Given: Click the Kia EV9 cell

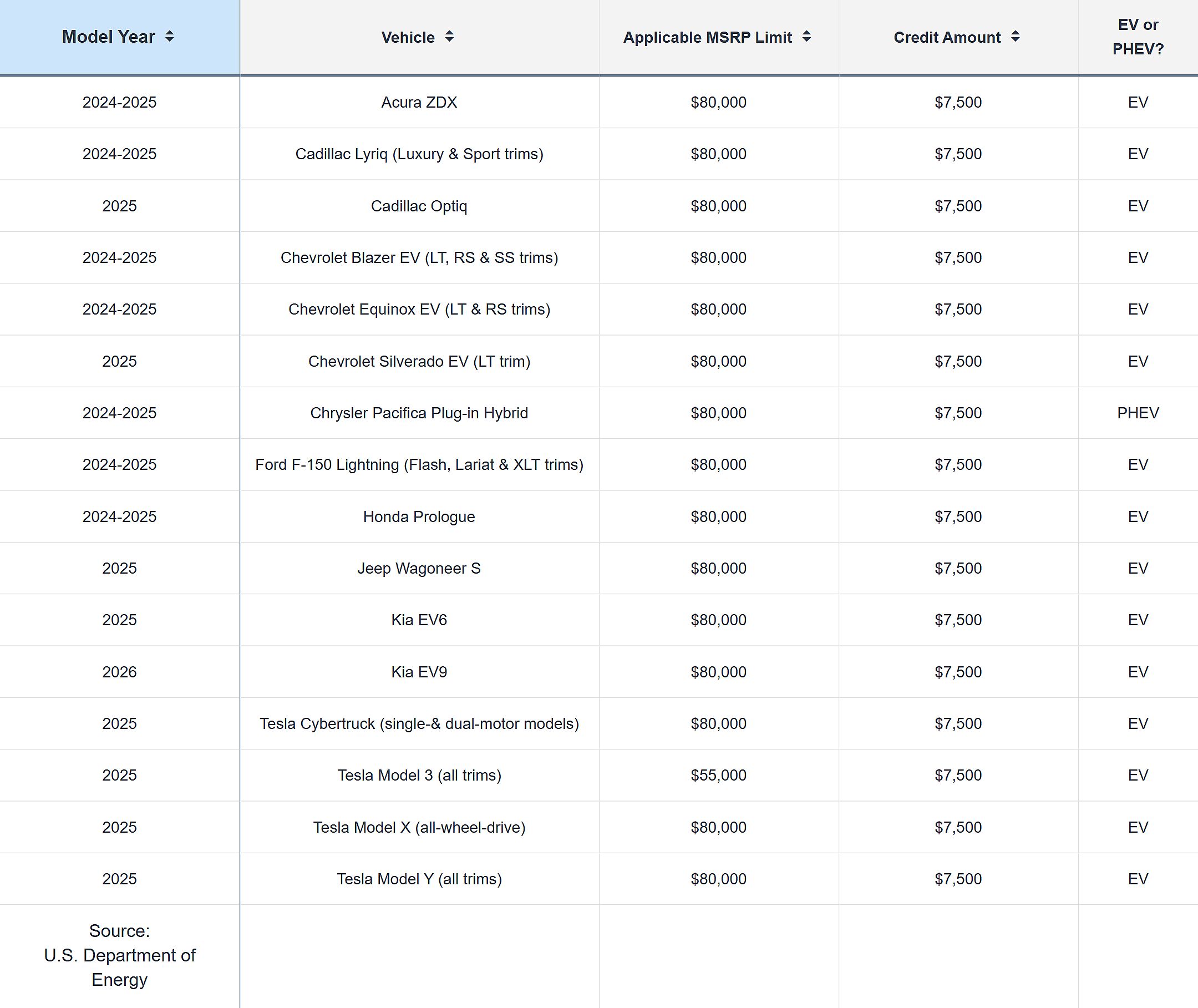Looking at the screenshot, I should (419, 672).
